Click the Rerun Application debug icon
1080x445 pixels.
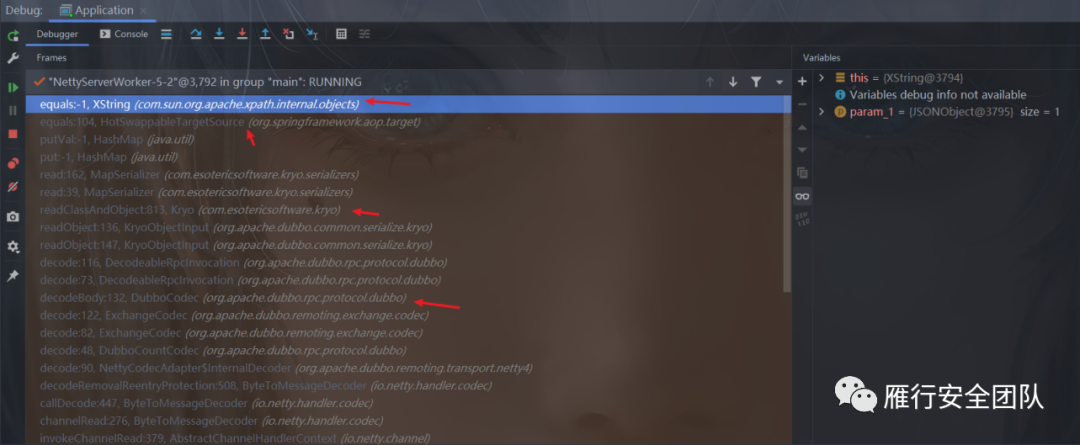click(12, 36)
